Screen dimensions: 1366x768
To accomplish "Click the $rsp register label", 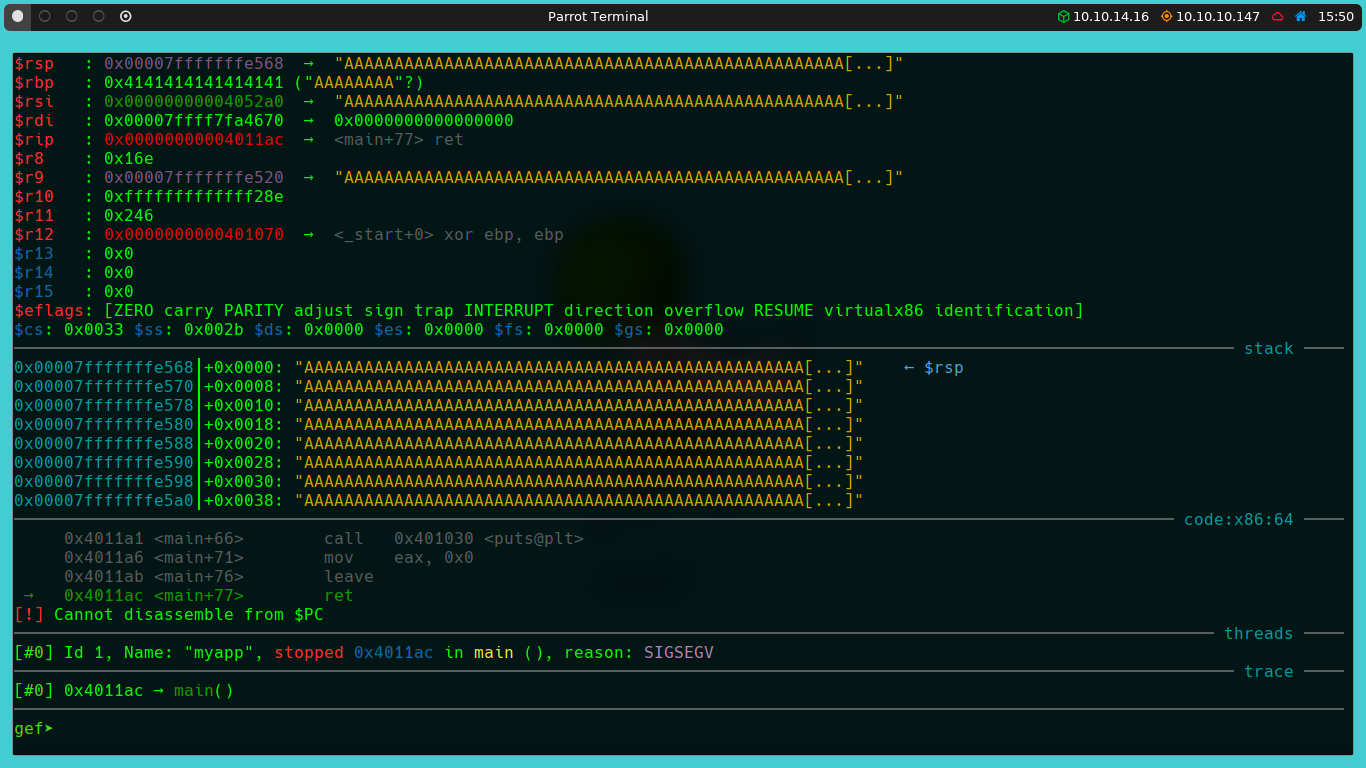I will [34, 64].
